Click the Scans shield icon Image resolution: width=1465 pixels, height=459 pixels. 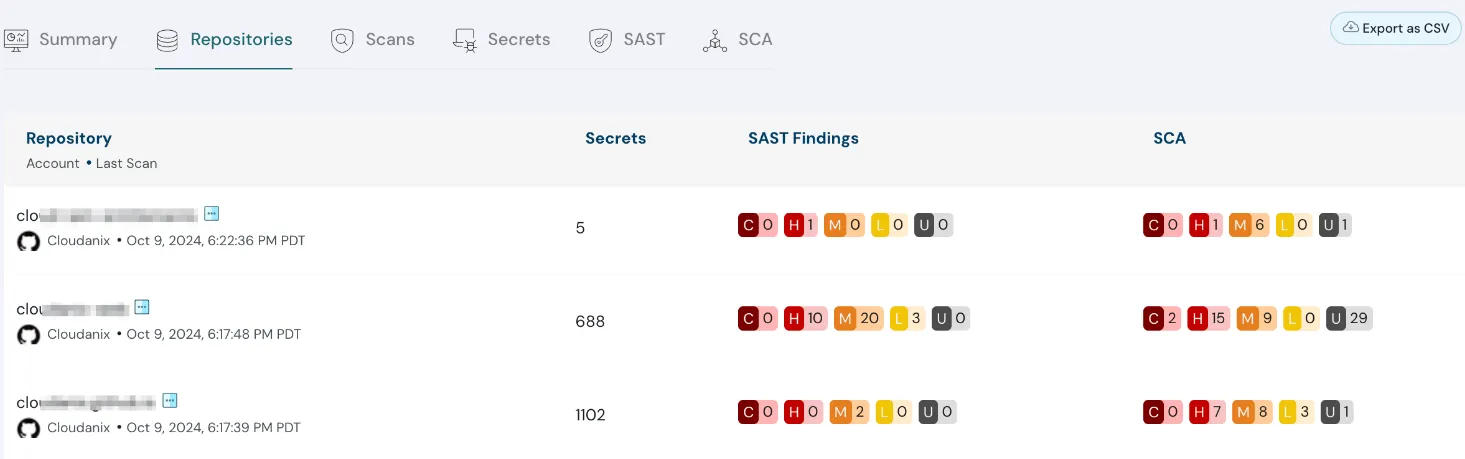pyautogui.click(x=343, y=41)
